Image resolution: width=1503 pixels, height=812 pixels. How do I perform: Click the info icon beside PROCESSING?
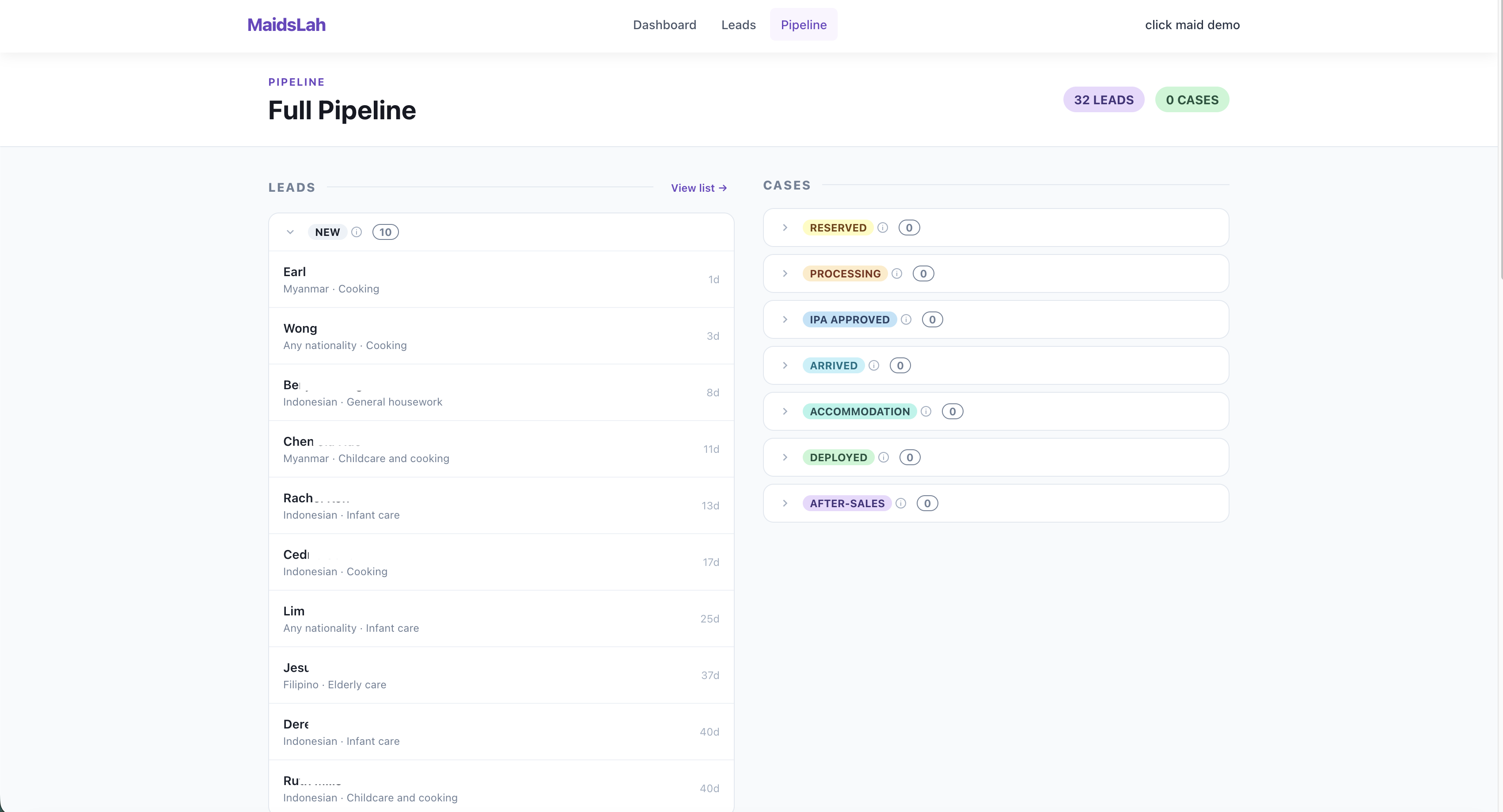(x=897, y=273)
